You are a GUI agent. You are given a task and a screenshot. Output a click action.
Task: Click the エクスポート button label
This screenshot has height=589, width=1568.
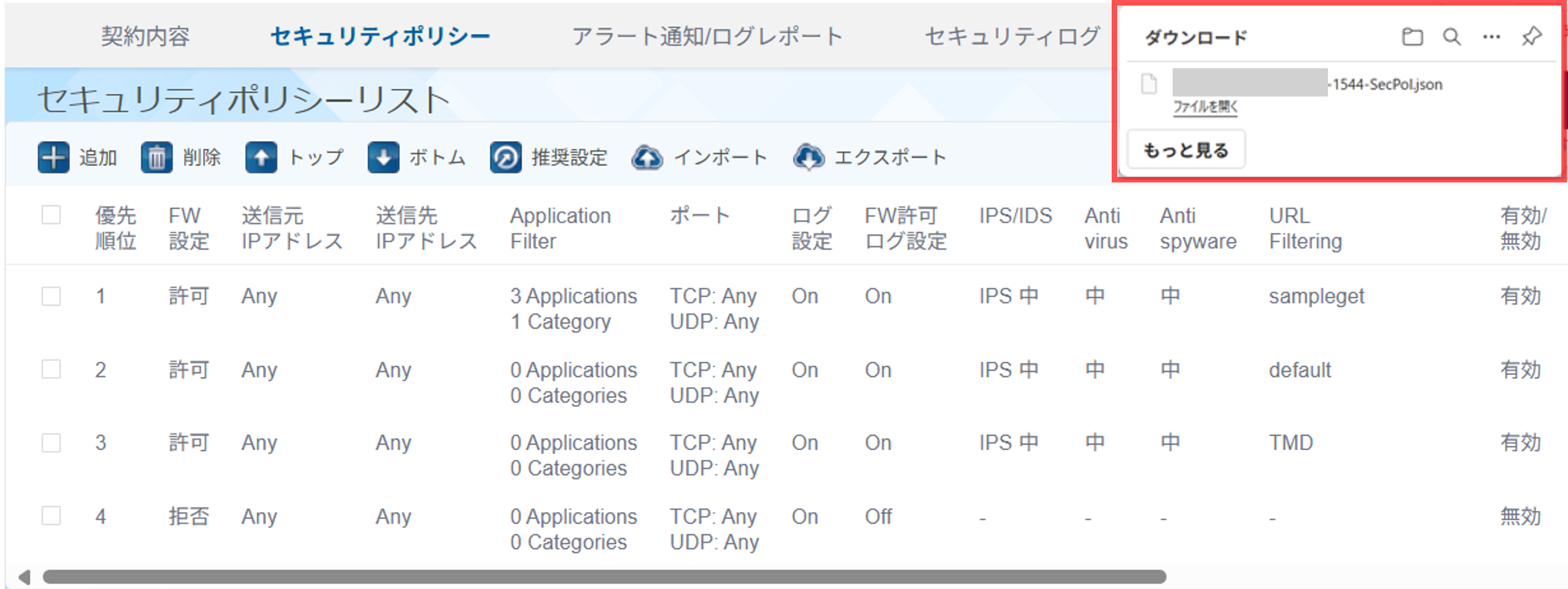pyautogui.click(x=890, y=158)
